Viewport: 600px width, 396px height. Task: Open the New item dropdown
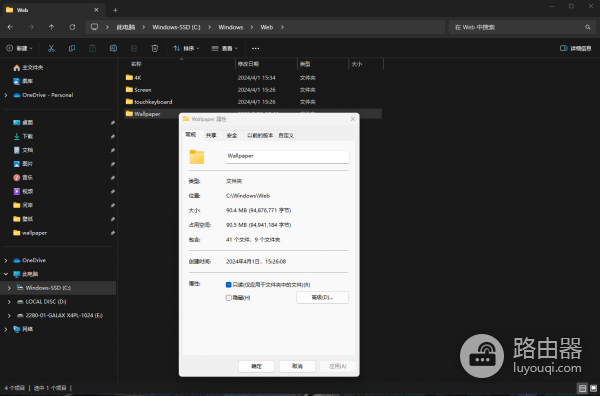(19, 48)
